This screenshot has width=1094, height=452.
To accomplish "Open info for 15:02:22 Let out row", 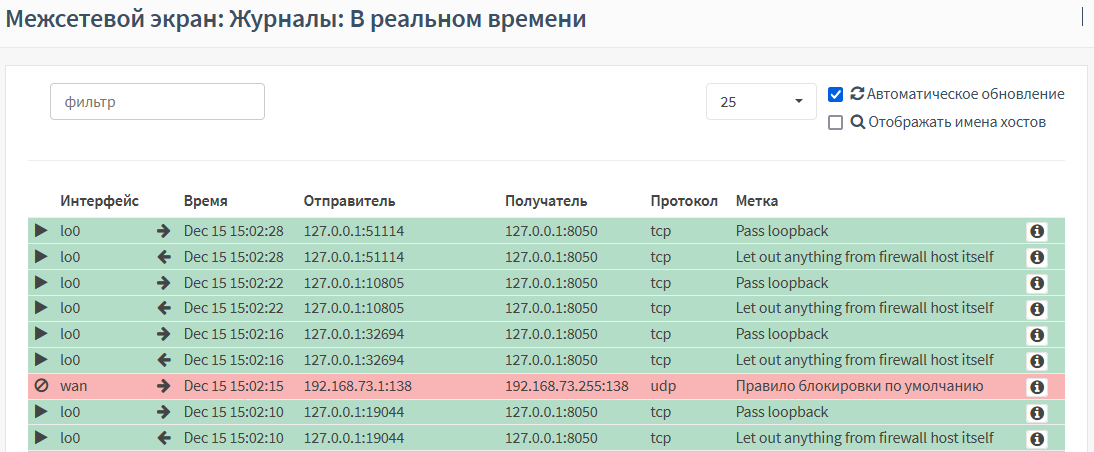I will click(1037, 309).
